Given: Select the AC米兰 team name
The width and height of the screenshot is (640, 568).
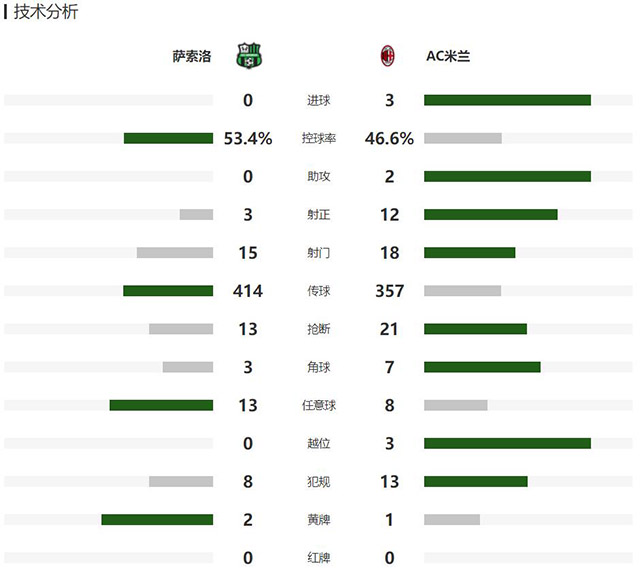Looking at the screenshot, I should 449,57.
